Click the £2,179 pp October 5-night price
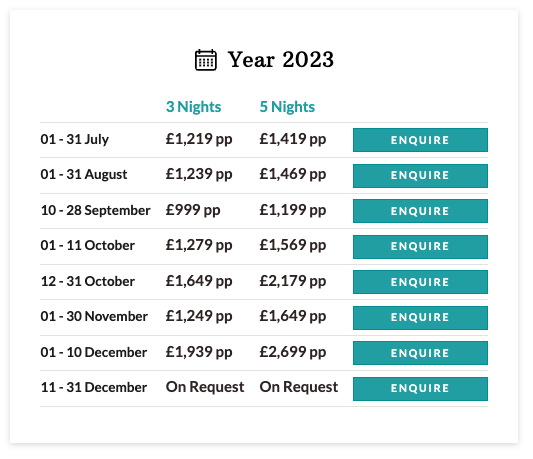The image size is (533, 459). [293, 282]
